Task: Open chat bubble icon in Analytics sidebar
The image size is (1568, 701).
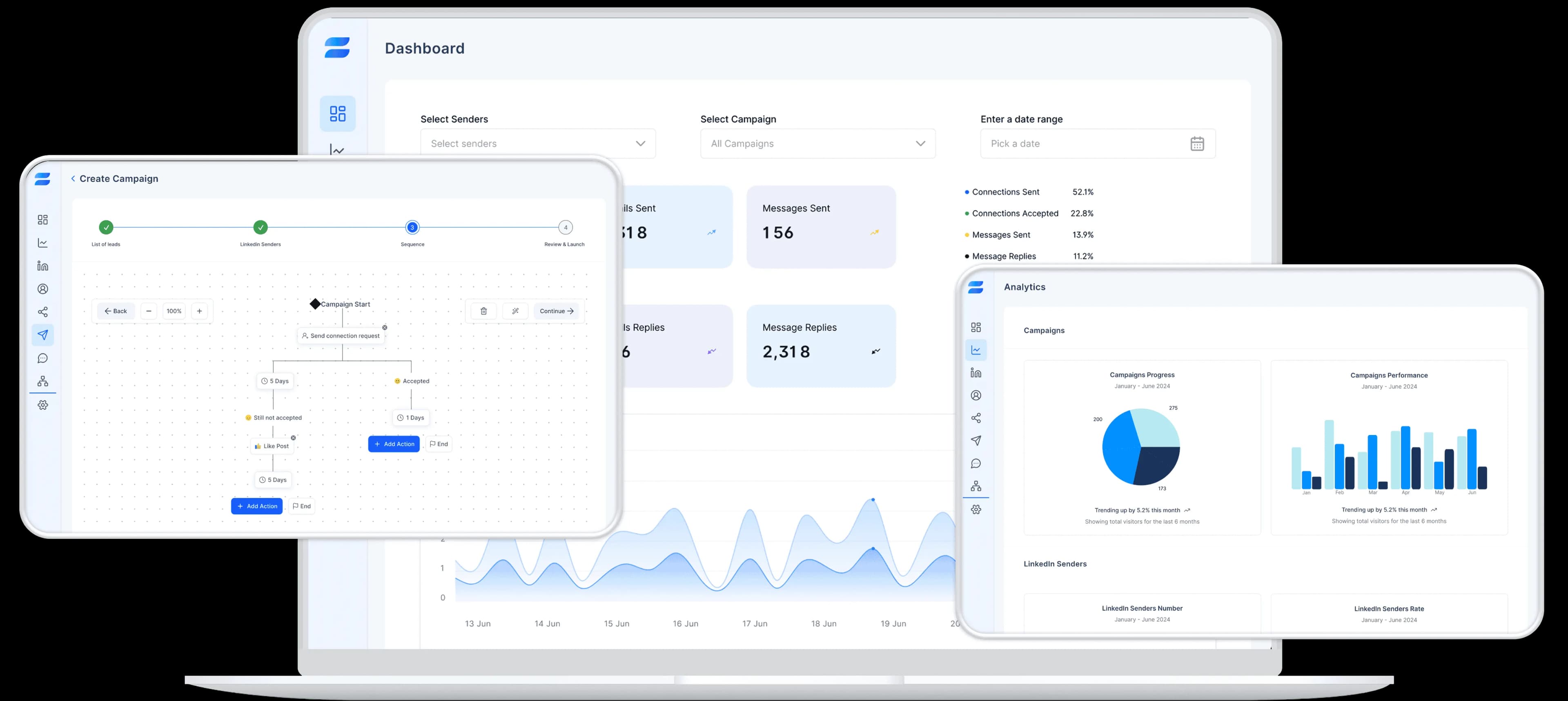Action: coord(976,464)
